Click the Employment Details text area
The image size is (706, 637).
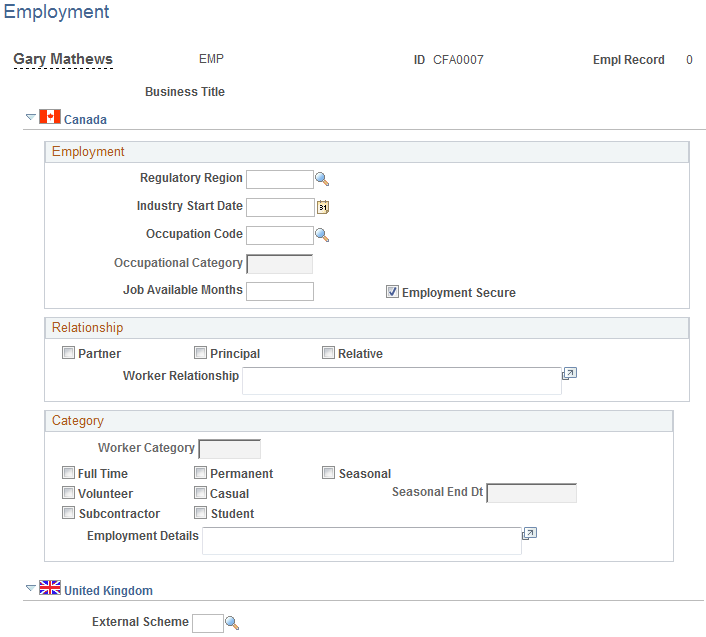[362, 541]
